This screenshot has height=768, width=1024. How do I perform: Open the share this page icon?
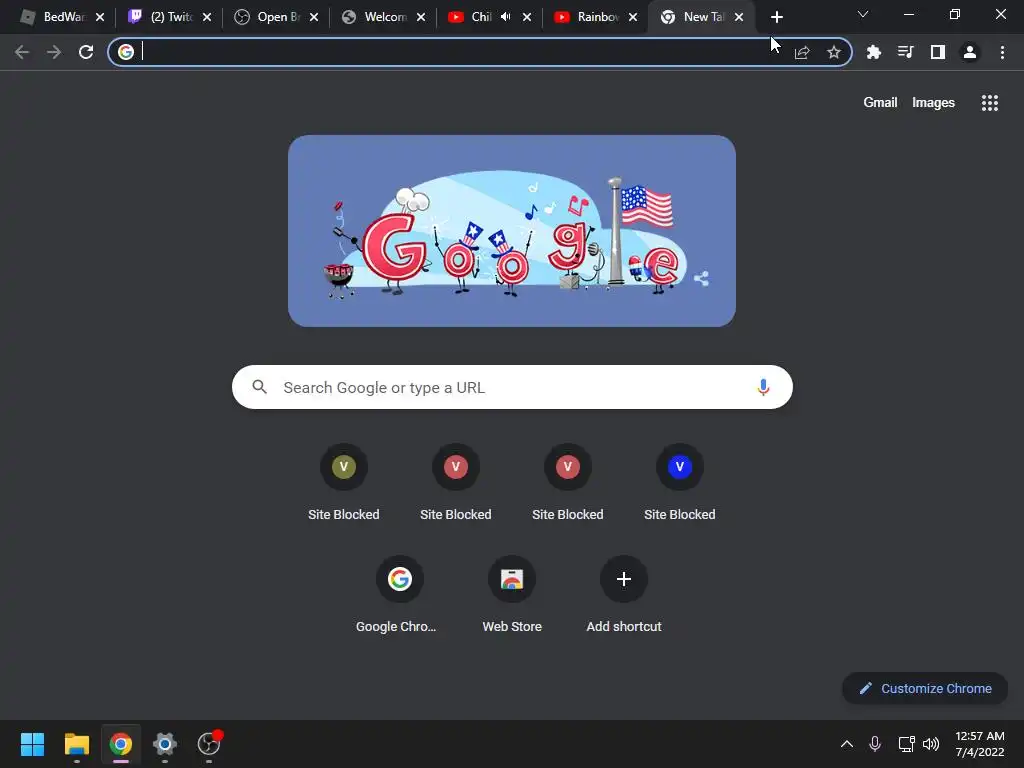(802, 52)
